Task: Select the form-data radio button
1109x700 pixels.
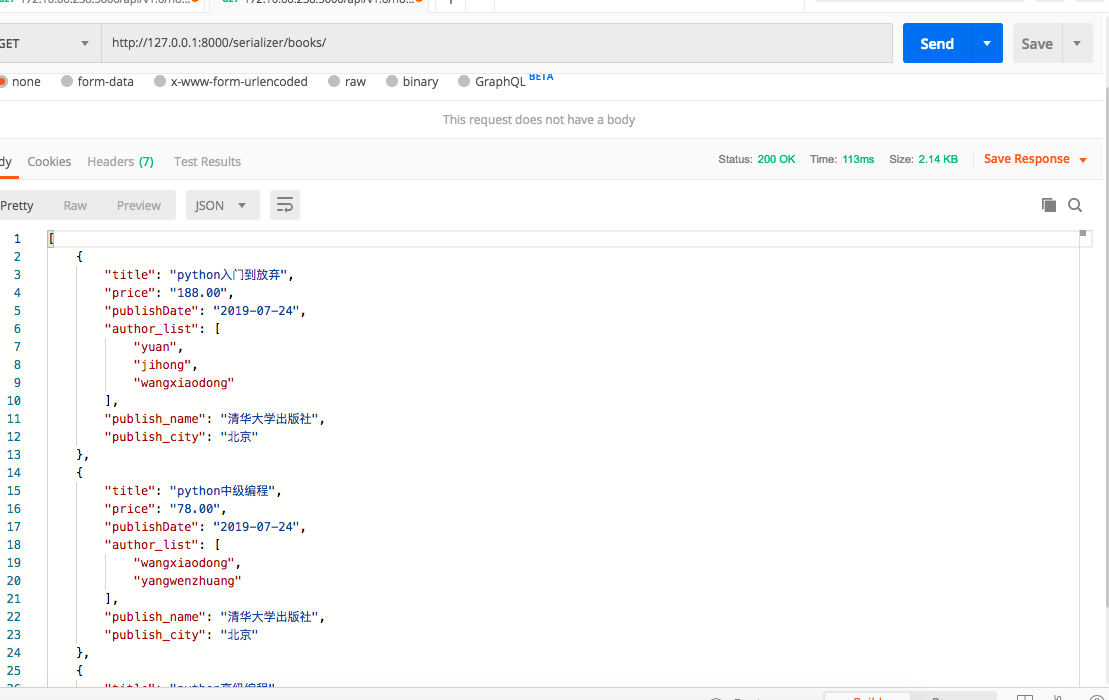Action: (x=67, y=81)
